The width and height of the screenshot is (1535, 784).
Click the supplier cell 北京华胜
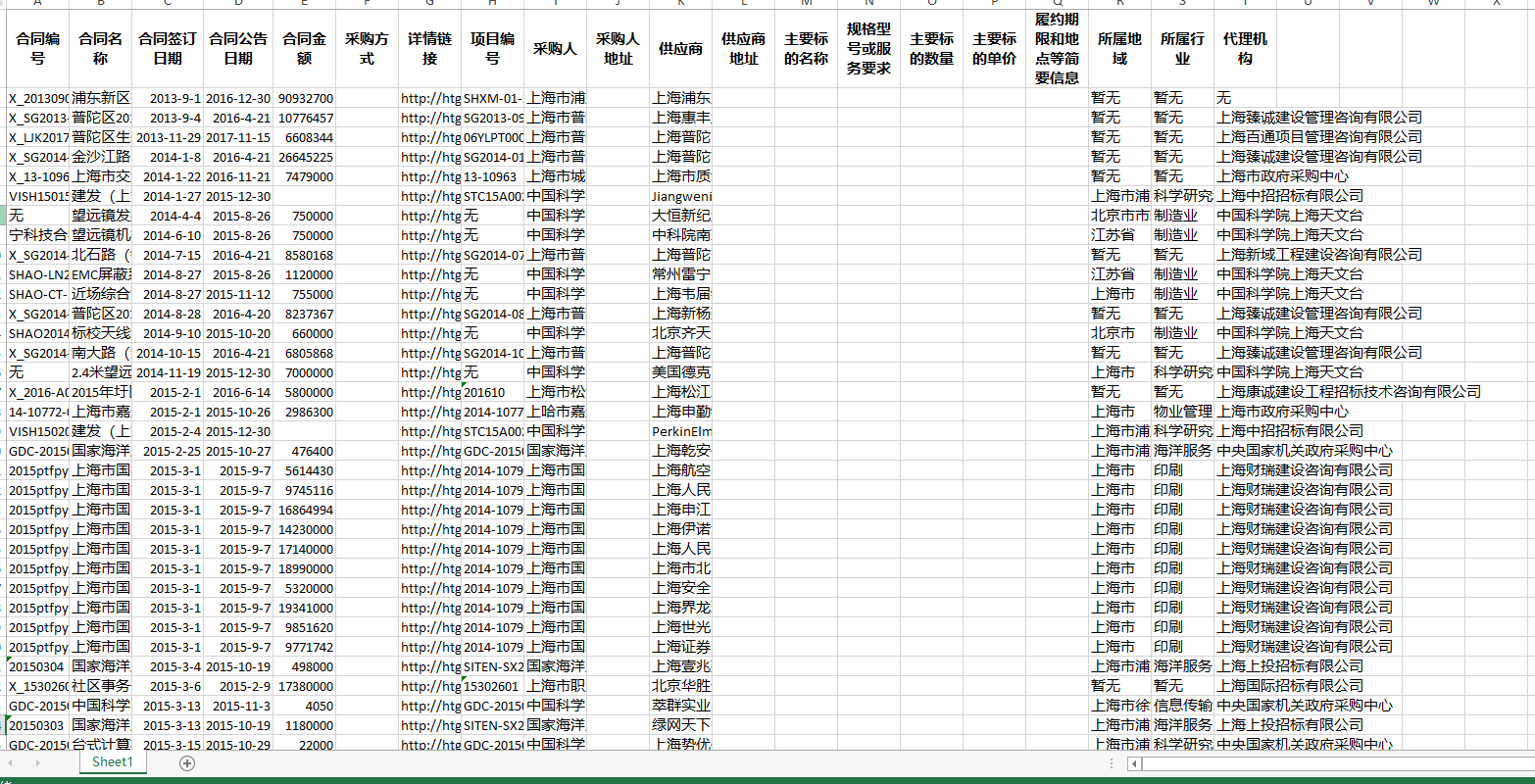(x=681, y=686)
